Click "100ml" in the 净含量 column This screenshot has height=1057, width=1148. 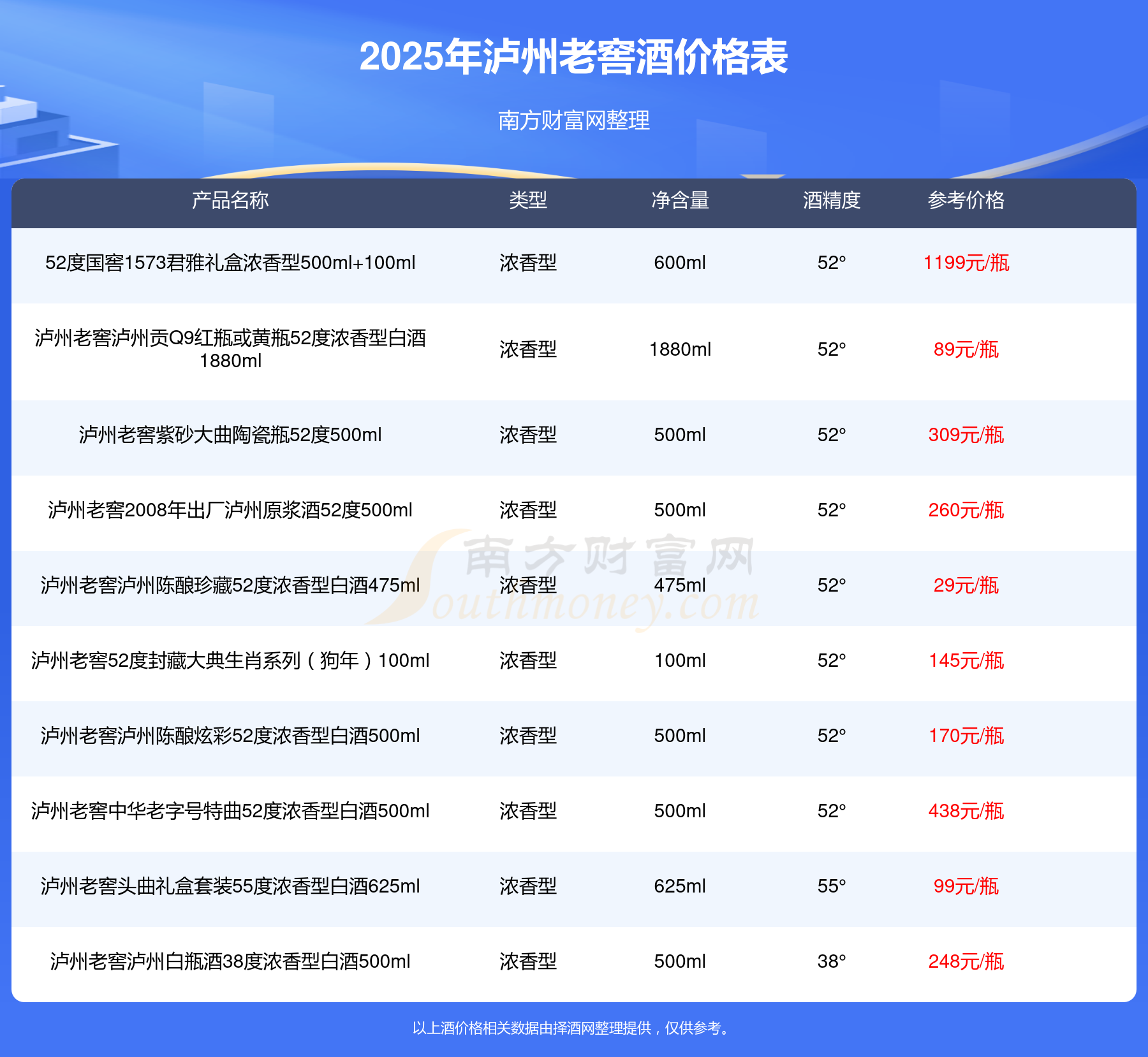pos(680,660)
